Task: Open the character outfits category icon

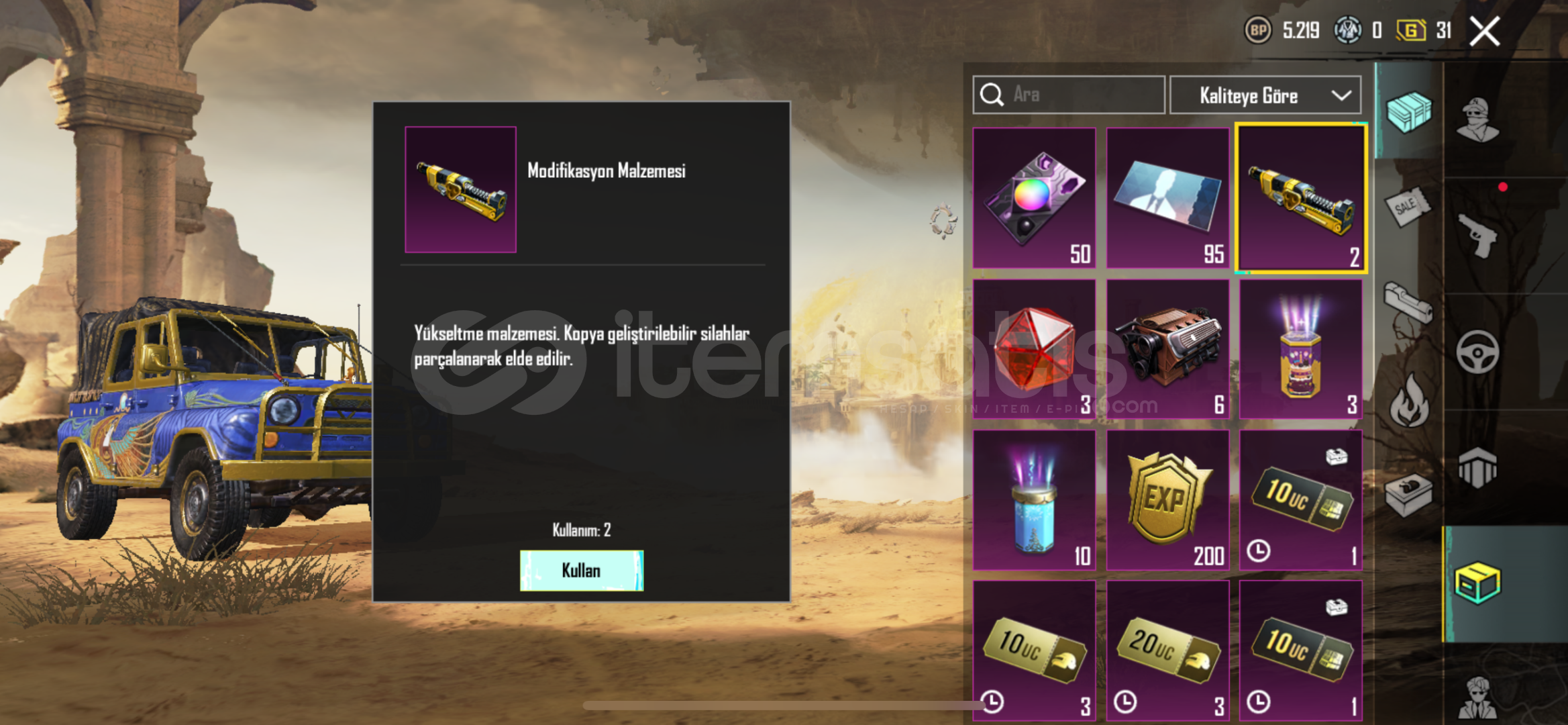Action: coord(1477,120)
